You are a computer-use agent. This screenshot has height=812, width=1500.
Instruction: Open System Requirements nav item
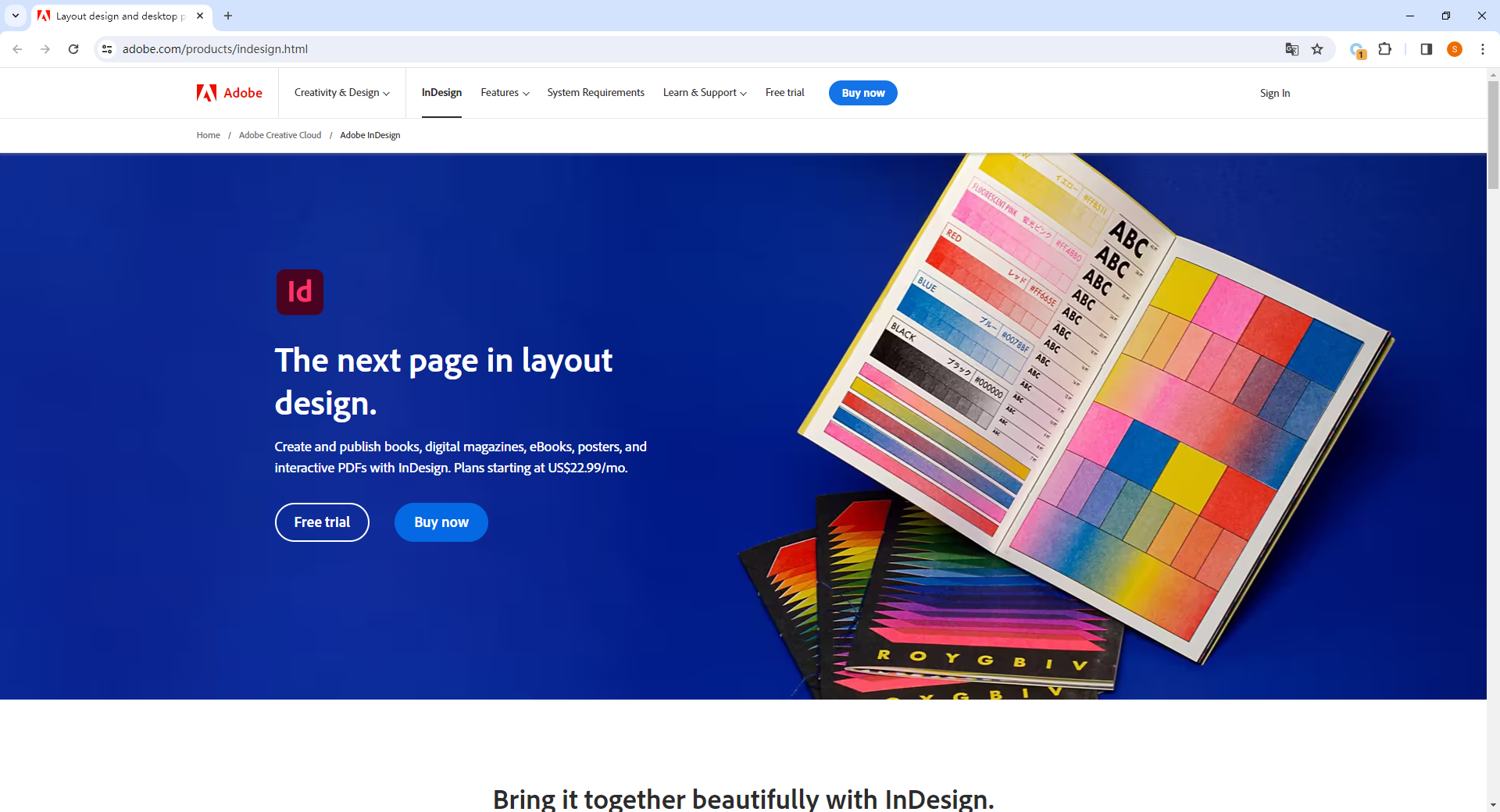click(x=595, y=93)
